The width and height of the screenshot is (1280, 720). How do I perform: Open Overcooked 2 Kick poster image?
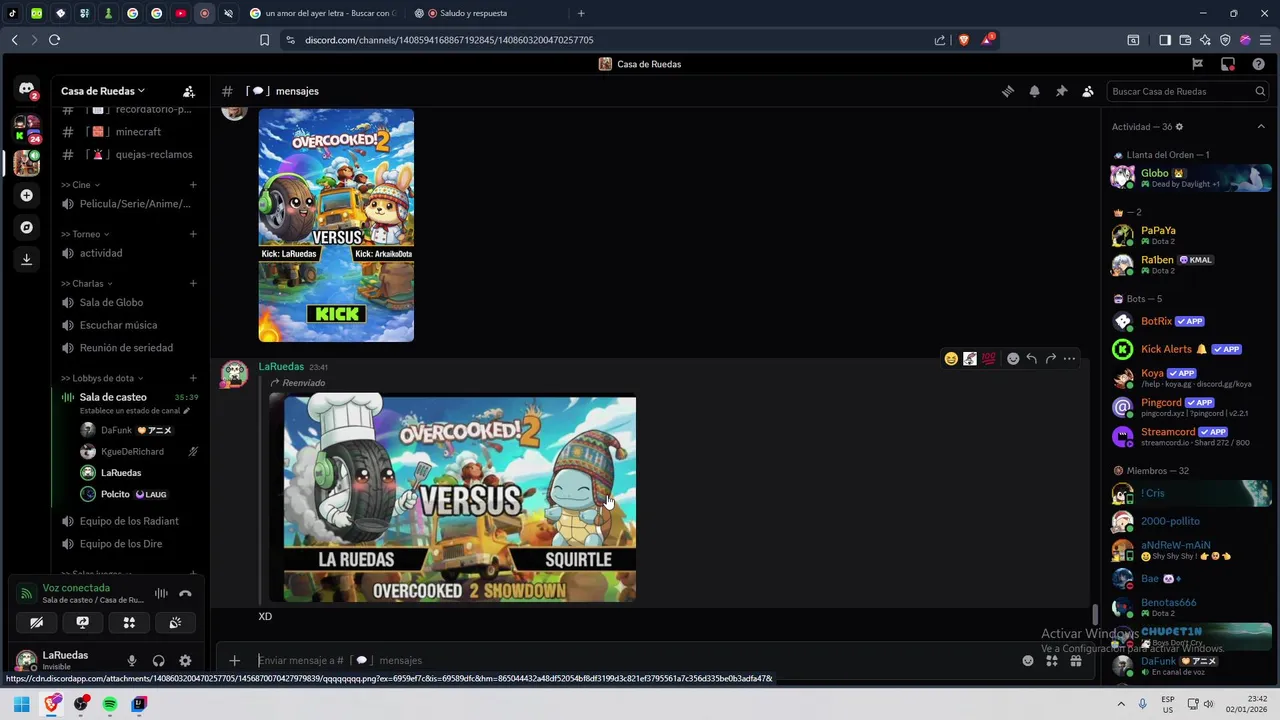pyautogui.click(x=336, y=226)
